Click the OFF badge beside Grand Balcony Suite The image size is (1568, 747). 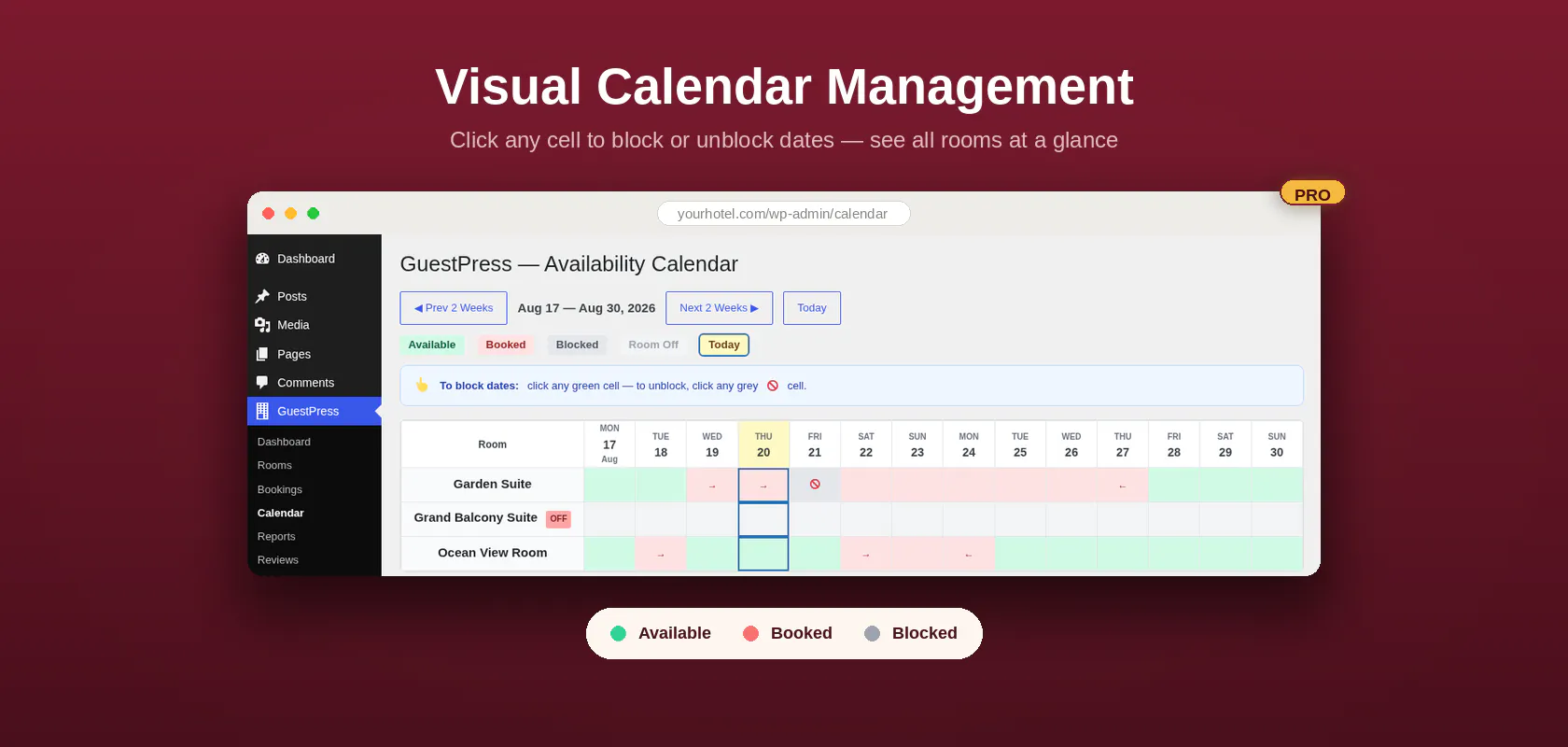coord(558,519)
